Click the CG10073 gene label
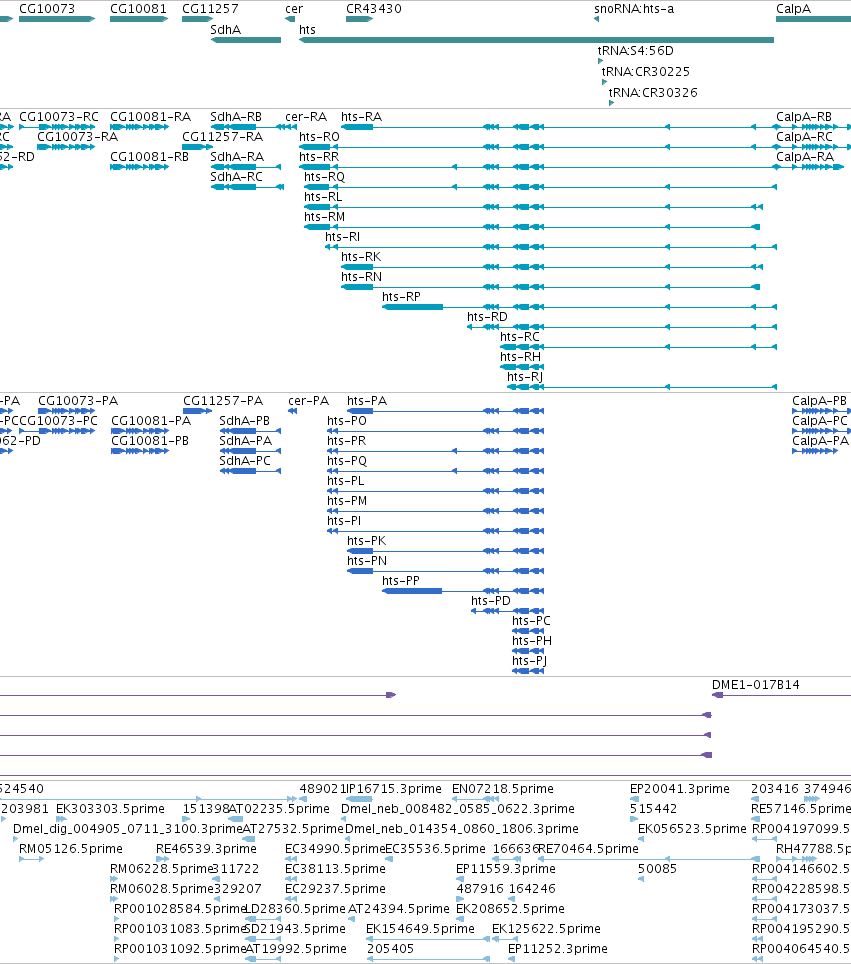This screenshot has height=964, width=851. pyautogui.click(x=47, y=9)
